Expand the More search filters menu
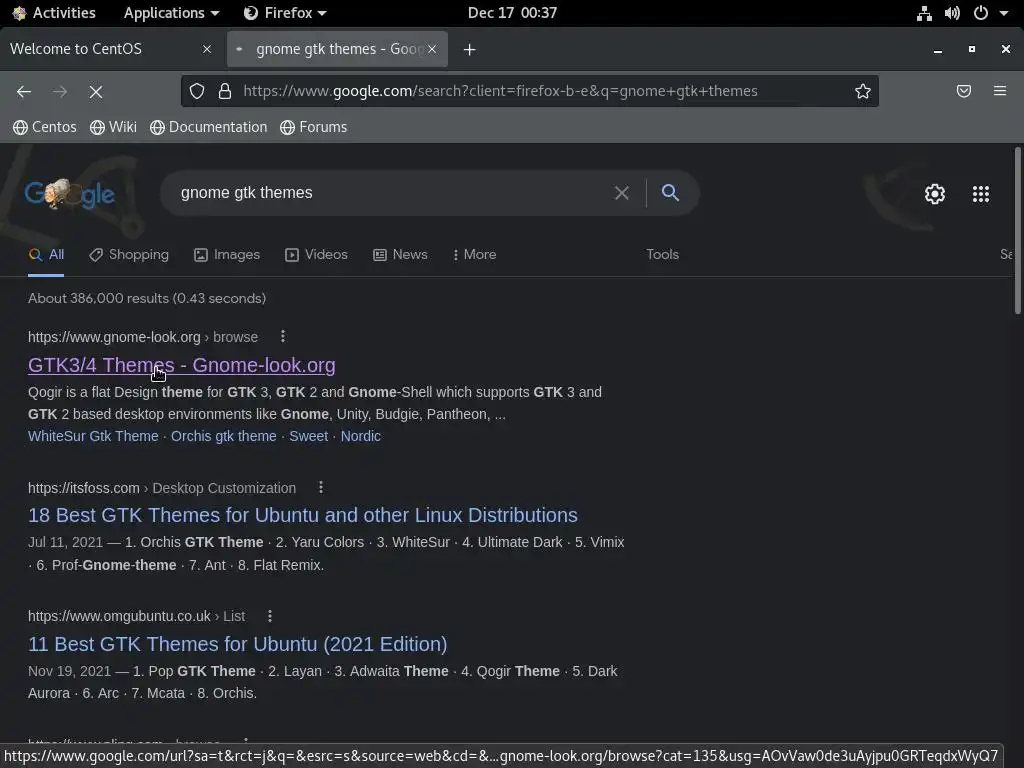 point(474,255)
